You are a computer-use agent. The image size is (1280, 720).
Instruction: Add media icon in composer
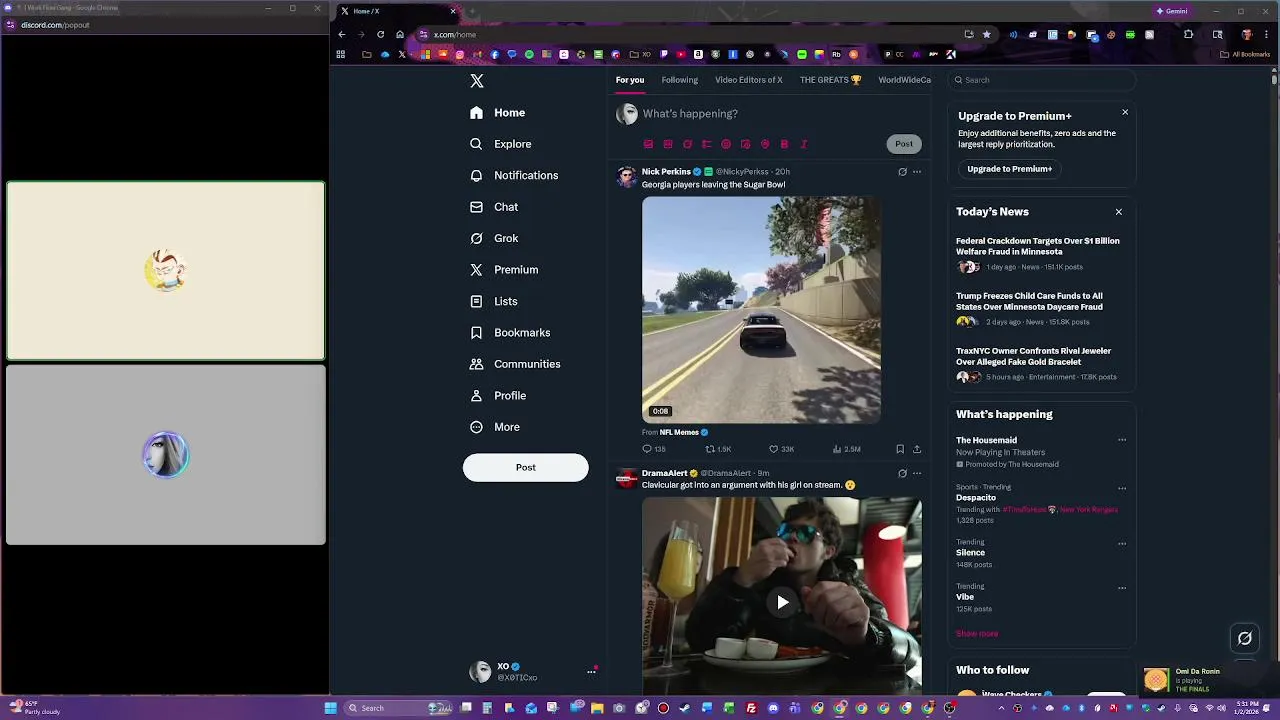pyautogui.click(x=648, y=144)
